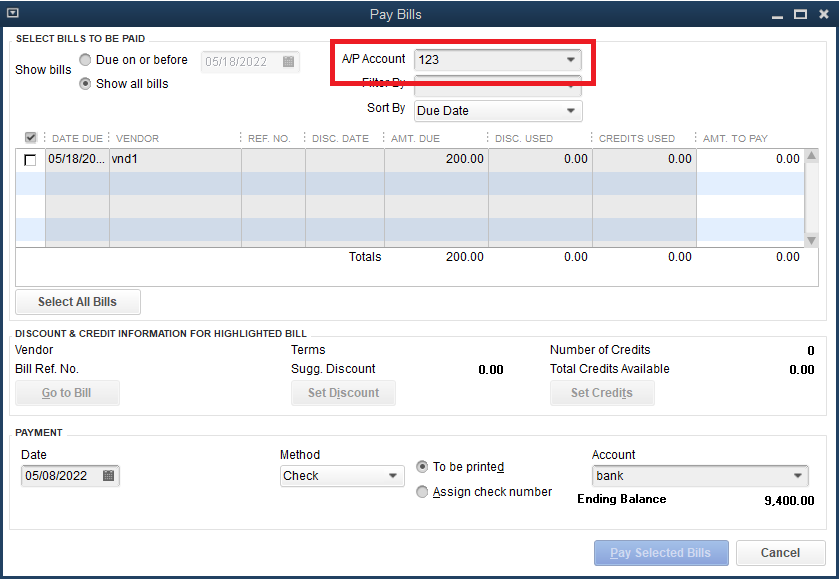This screenshot has height=579, width=839.
Task: Tick the checkbox for vnd1 bill
Action: tap(30, 160)
